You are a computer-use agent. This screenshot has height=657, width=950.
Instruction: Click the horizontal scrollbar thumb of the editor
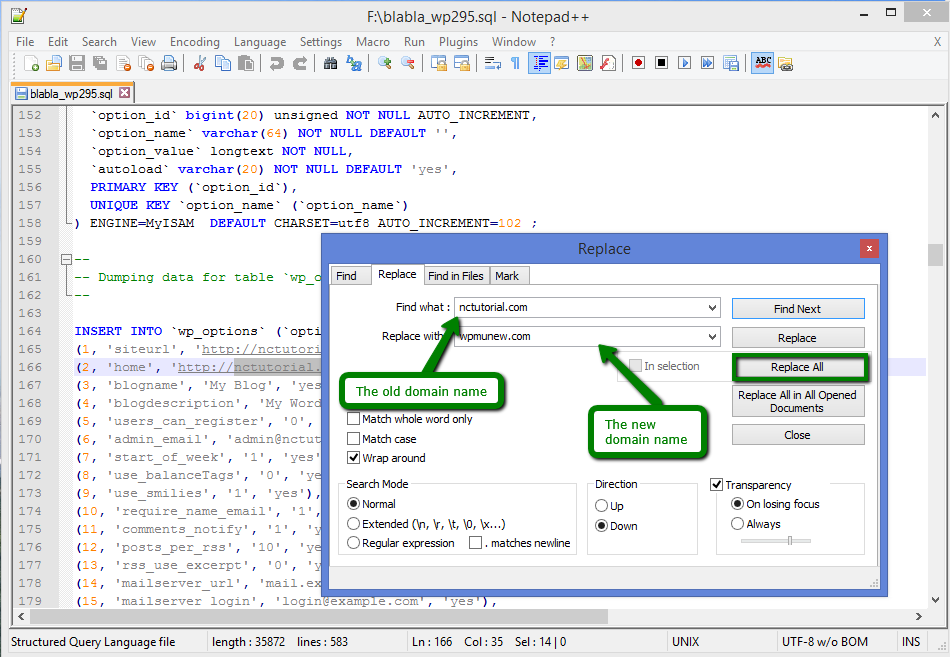coord(319,616)
